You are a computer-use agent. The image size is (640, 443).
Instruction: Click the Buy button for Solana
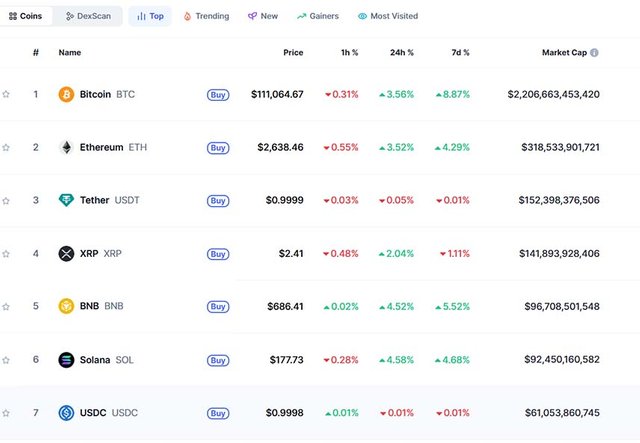(x=218, y=361)
